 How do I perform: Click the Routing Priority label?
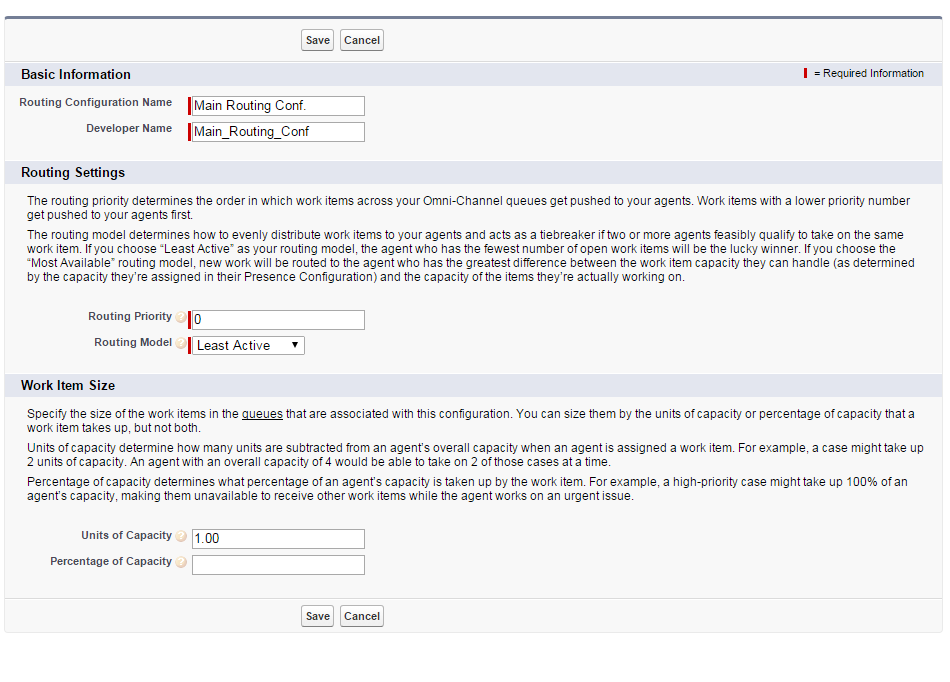[x=130, y=316]
